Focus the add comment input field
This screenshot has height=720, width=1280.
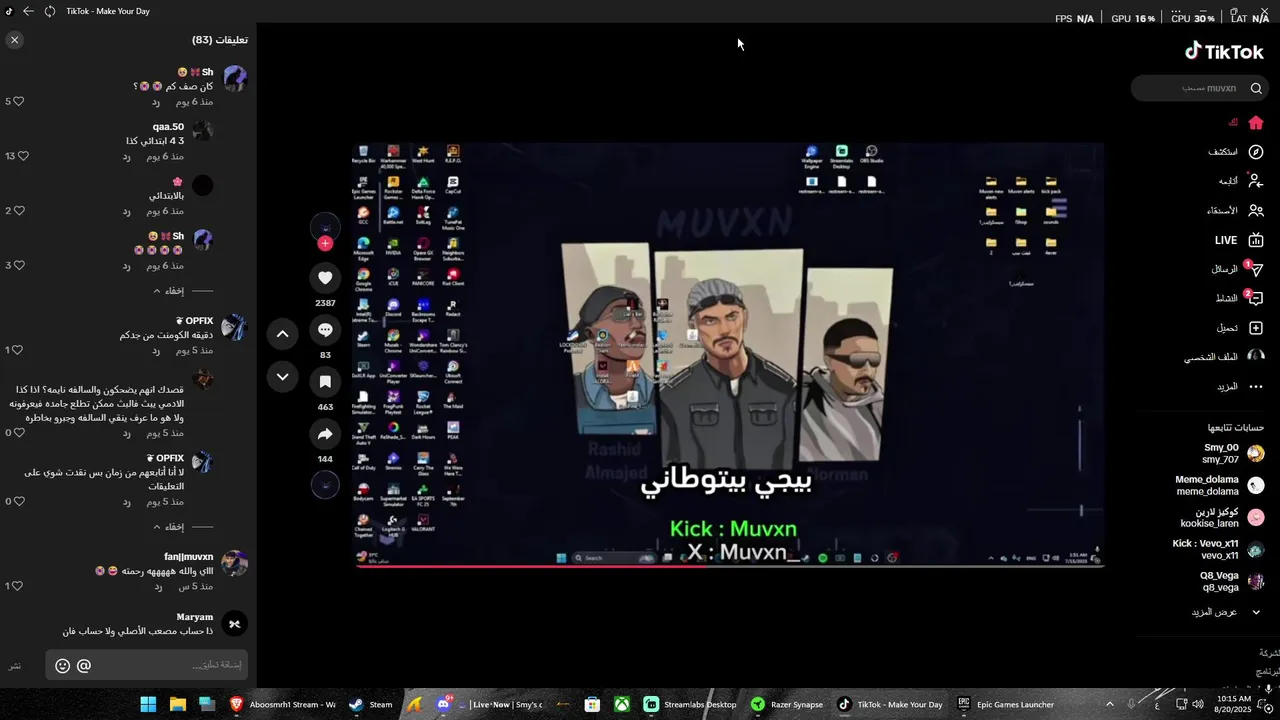(146, 665)
